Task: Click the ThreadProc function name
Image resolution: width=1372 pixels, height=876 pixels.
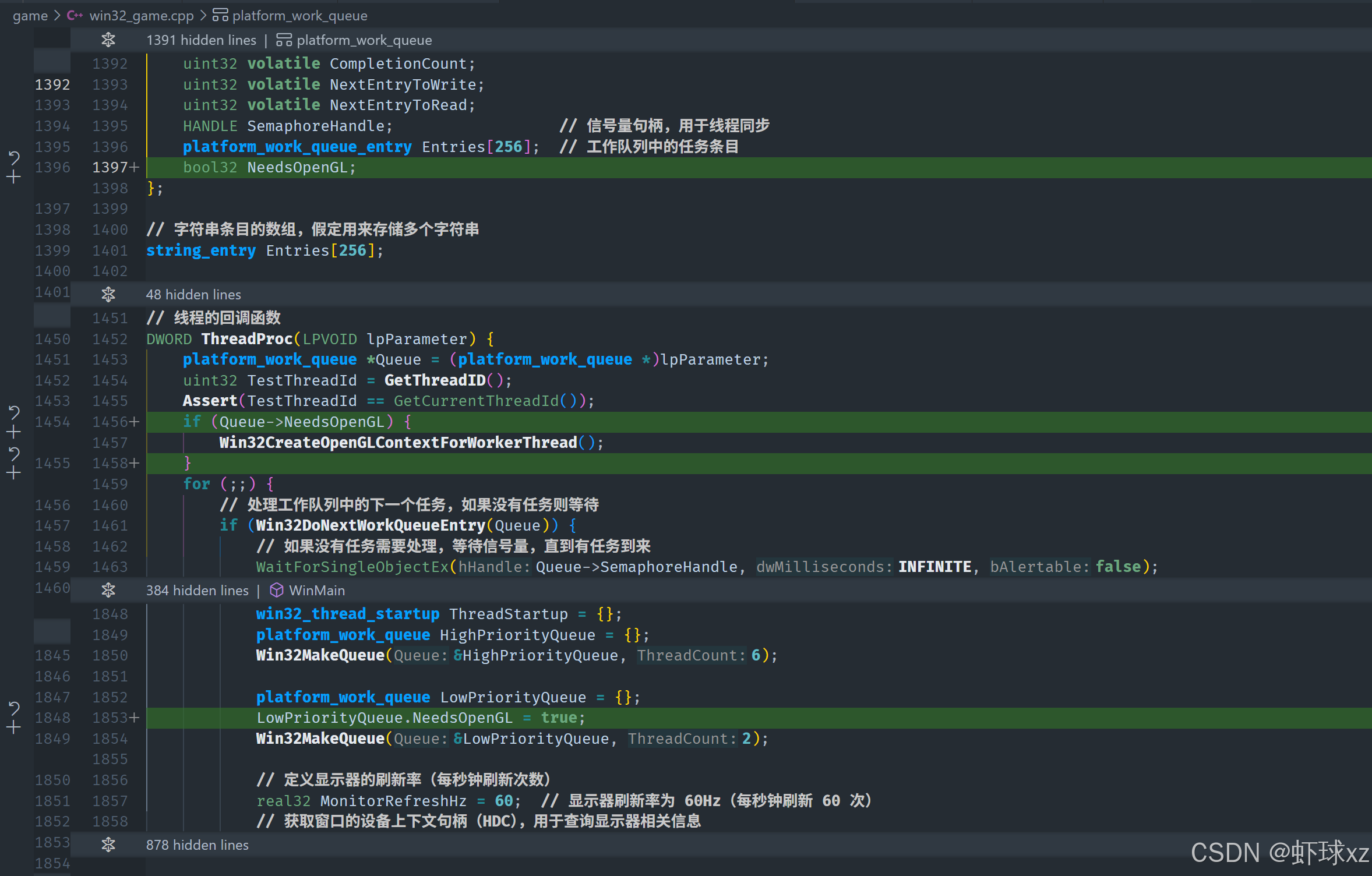Action: pos(246,339)
